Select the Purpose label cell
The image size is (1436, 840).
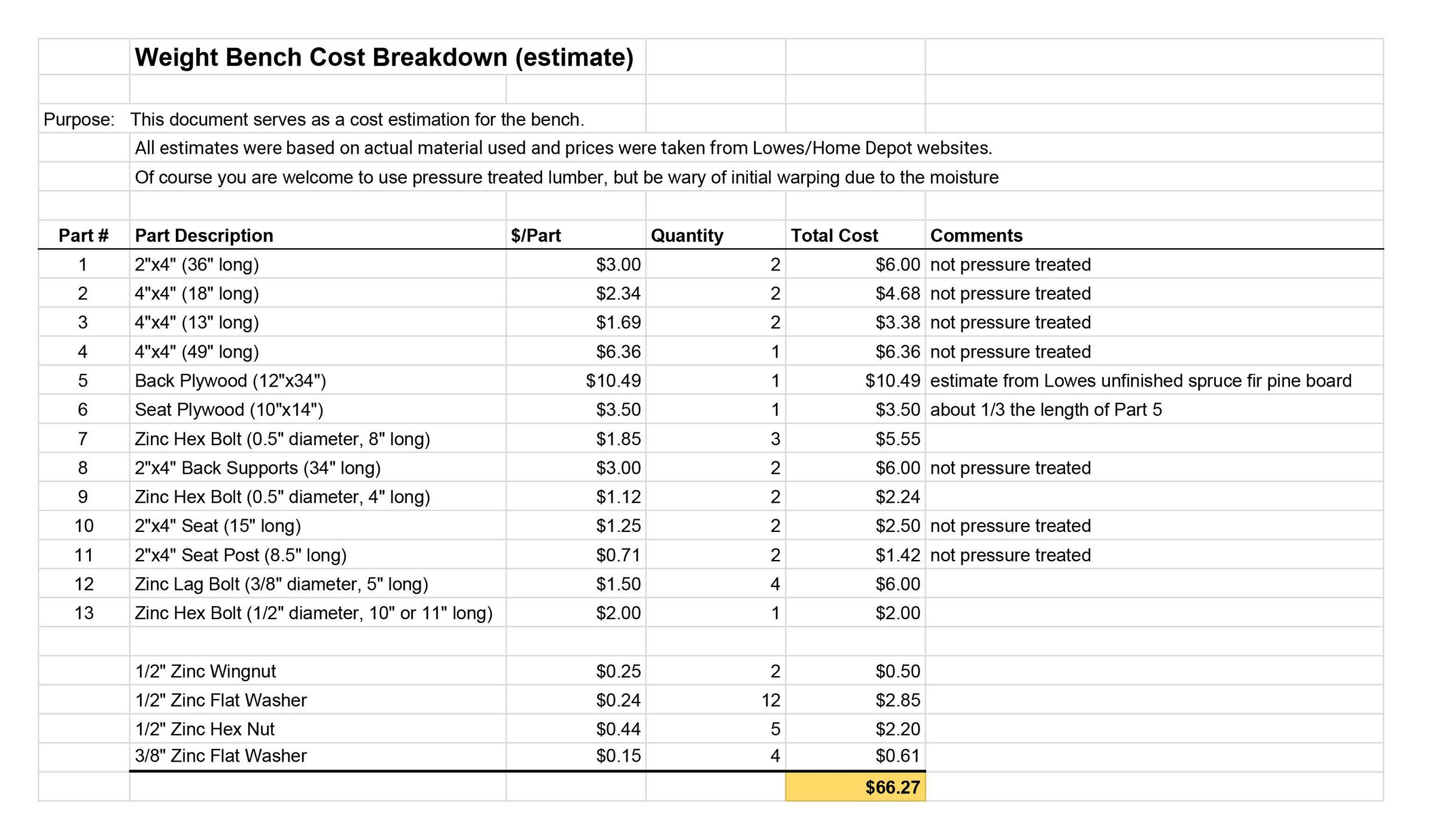tap(79, 120)
